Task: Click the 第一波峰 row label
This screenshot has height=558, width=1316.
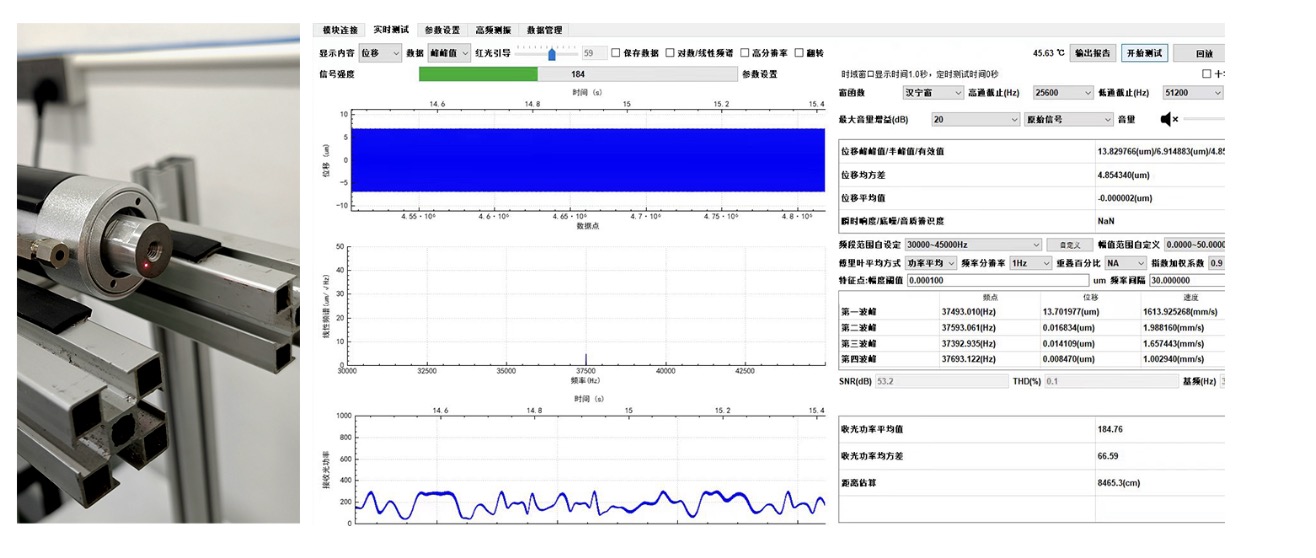Action: [x=858, y=312]
